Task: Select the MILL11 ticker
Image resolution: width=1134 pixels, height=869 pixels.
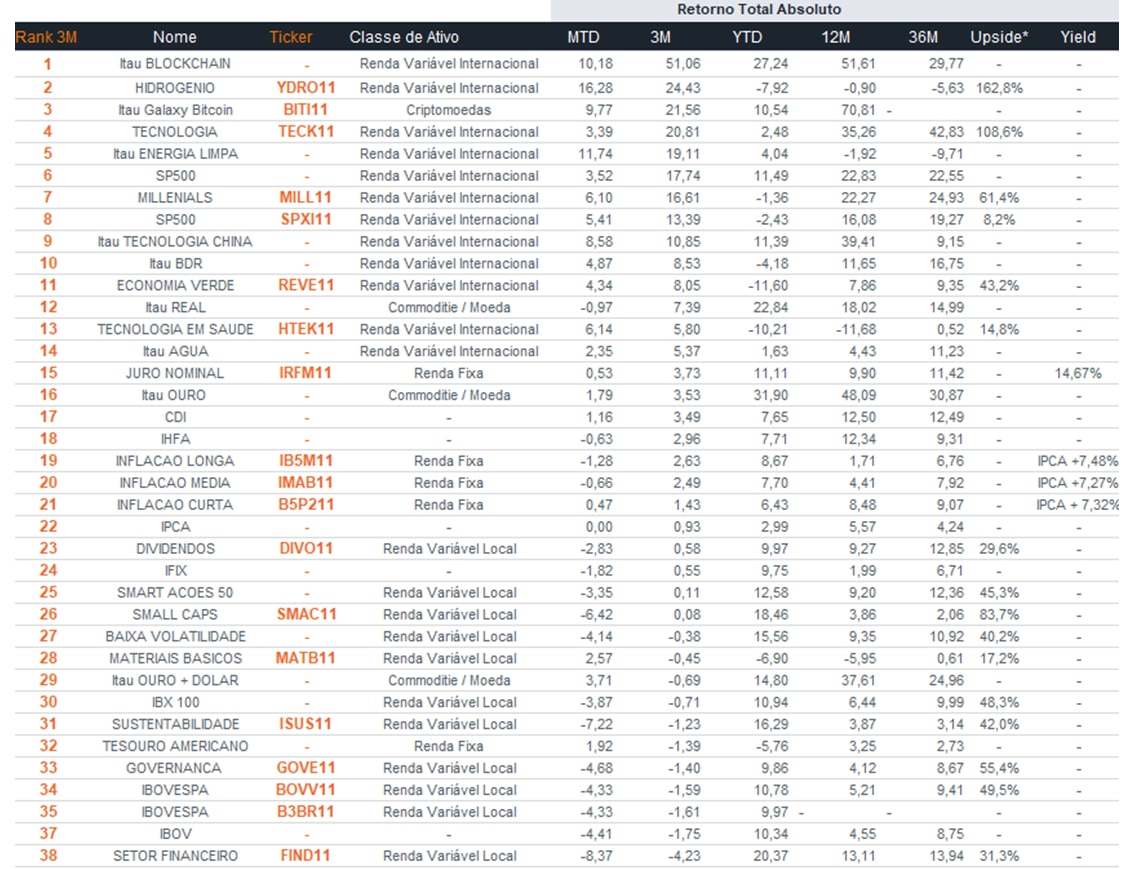Action: 306,197
